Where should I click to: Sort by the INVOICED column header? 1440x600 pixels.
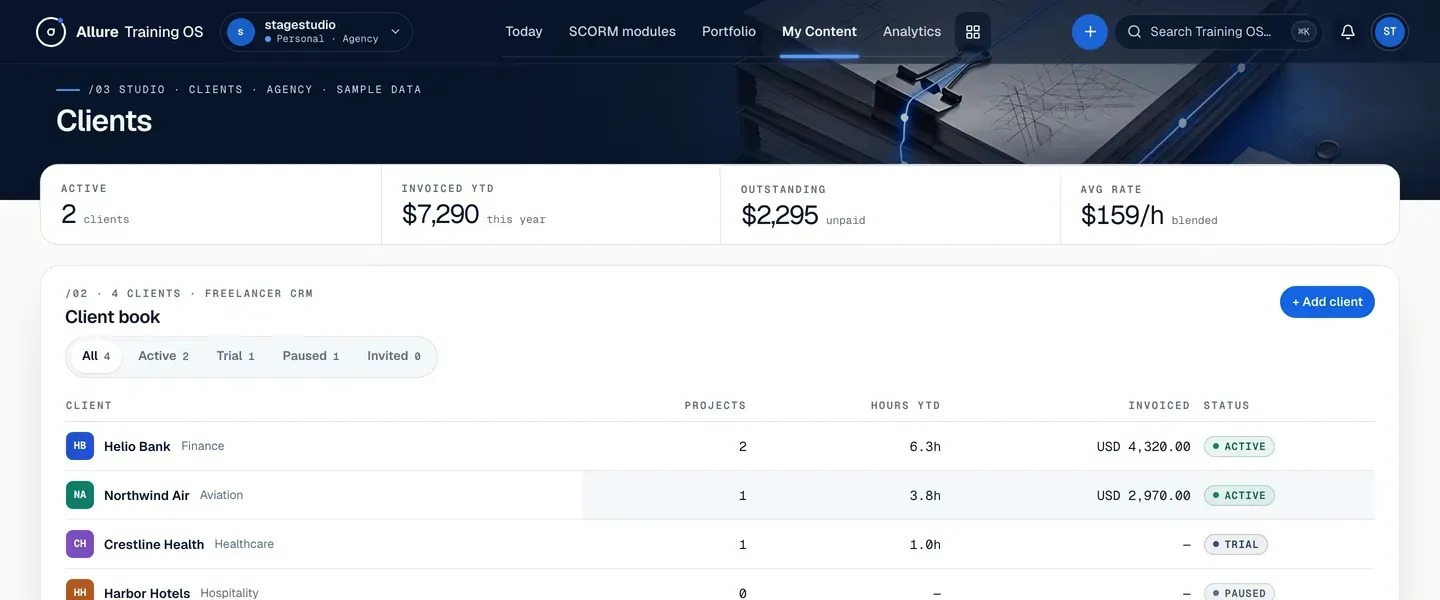coord(1159,405)
